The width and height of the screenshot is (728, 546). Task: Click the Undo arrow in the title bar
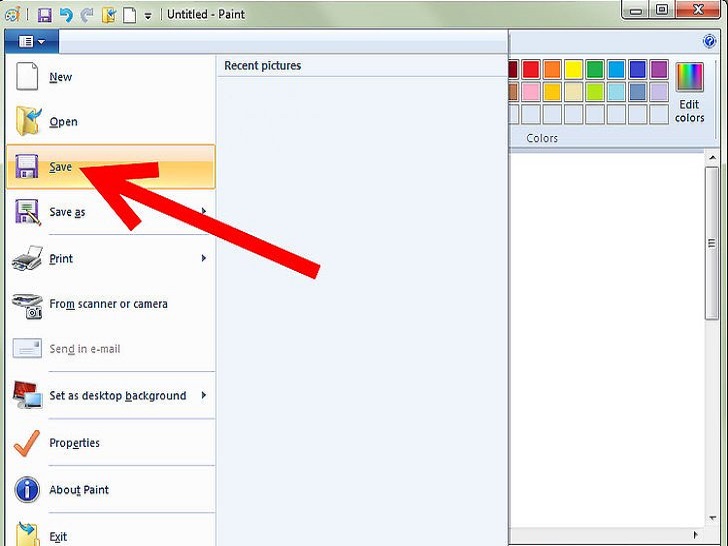66,15
